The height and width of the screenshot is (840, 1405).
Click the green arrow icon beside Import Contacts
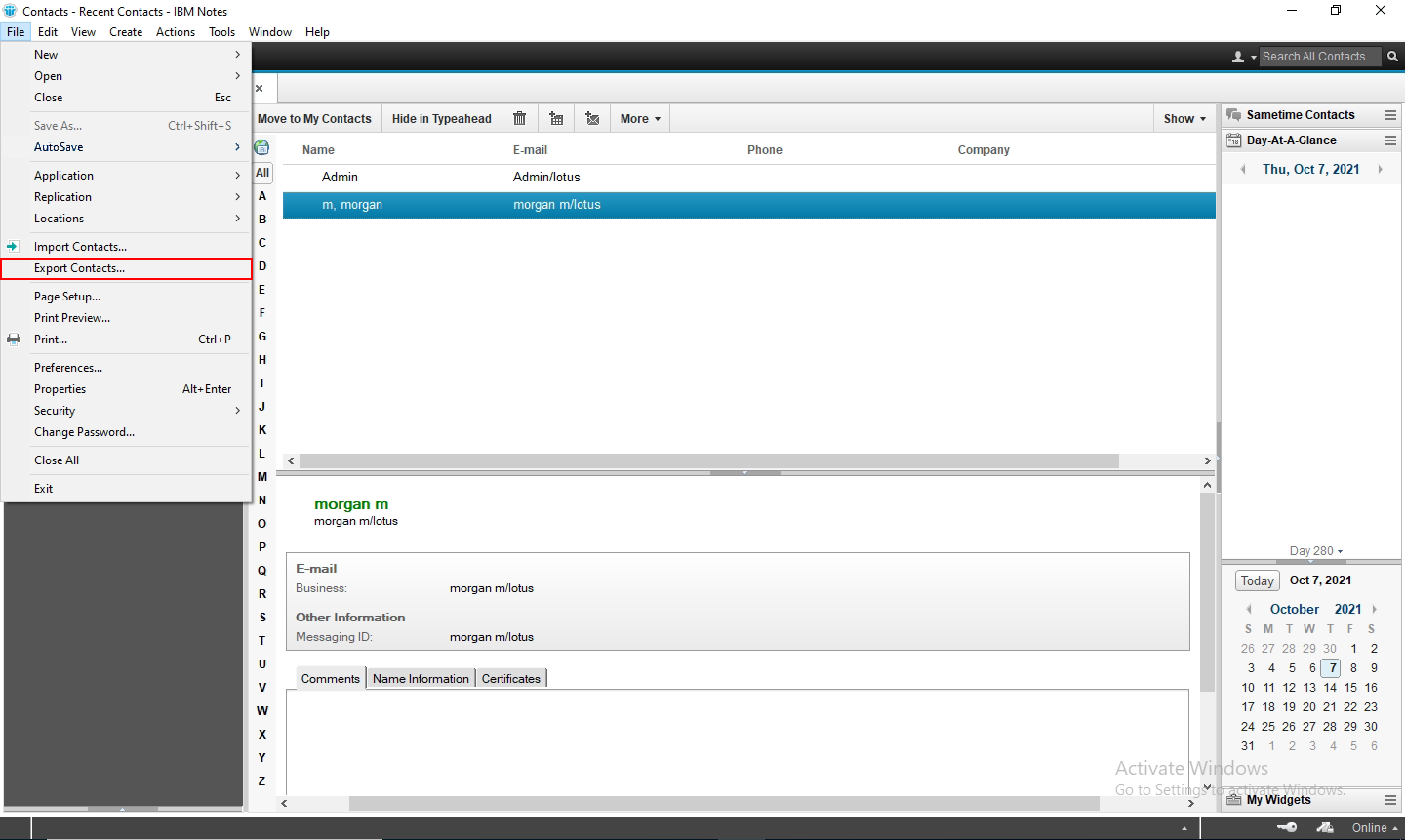pos(13,247)
